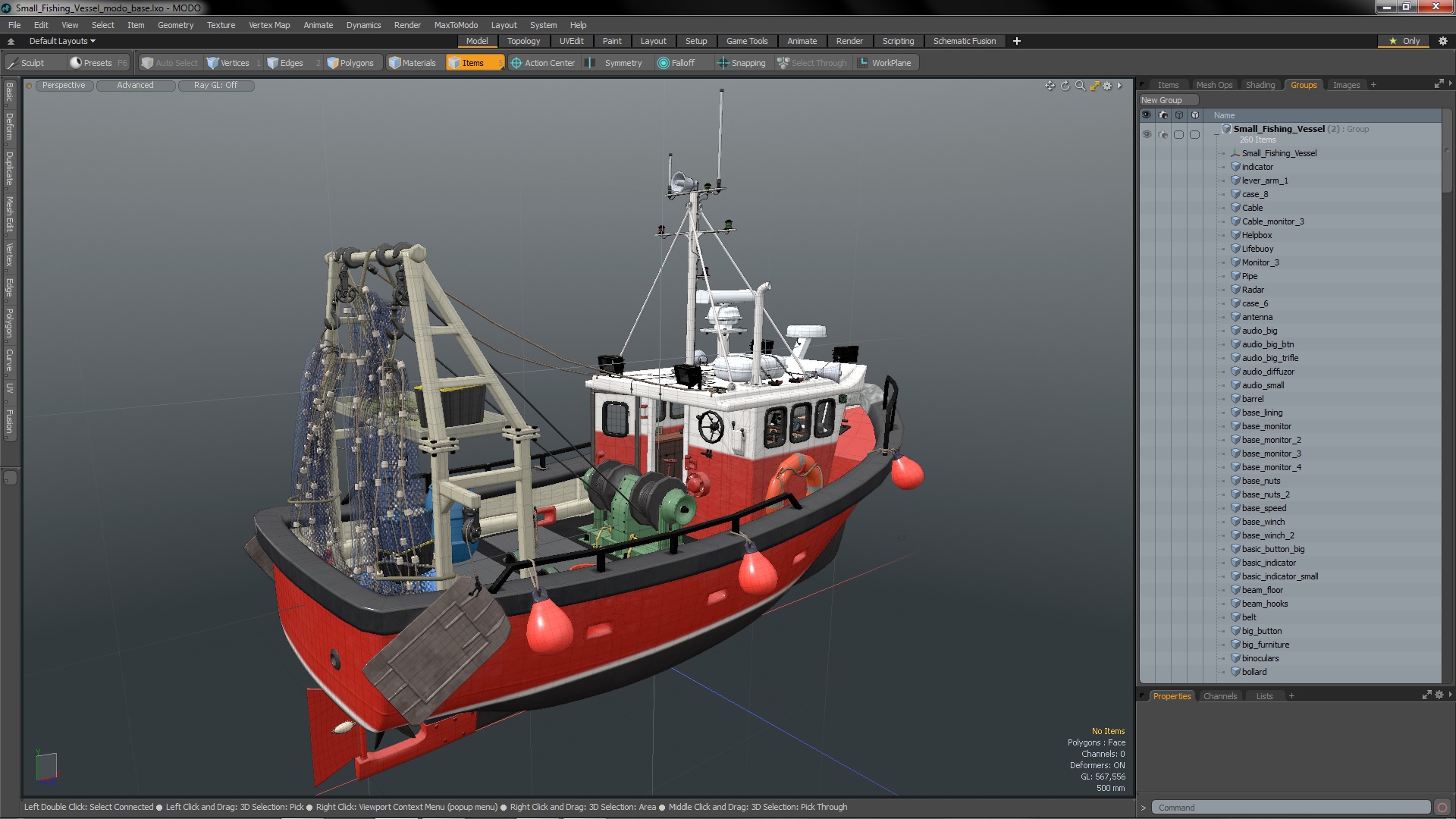Image resolution: width=1456 pixels, height=819 pixels.
Task: Click the viewport pan (move) icon
Action: 1050,86
